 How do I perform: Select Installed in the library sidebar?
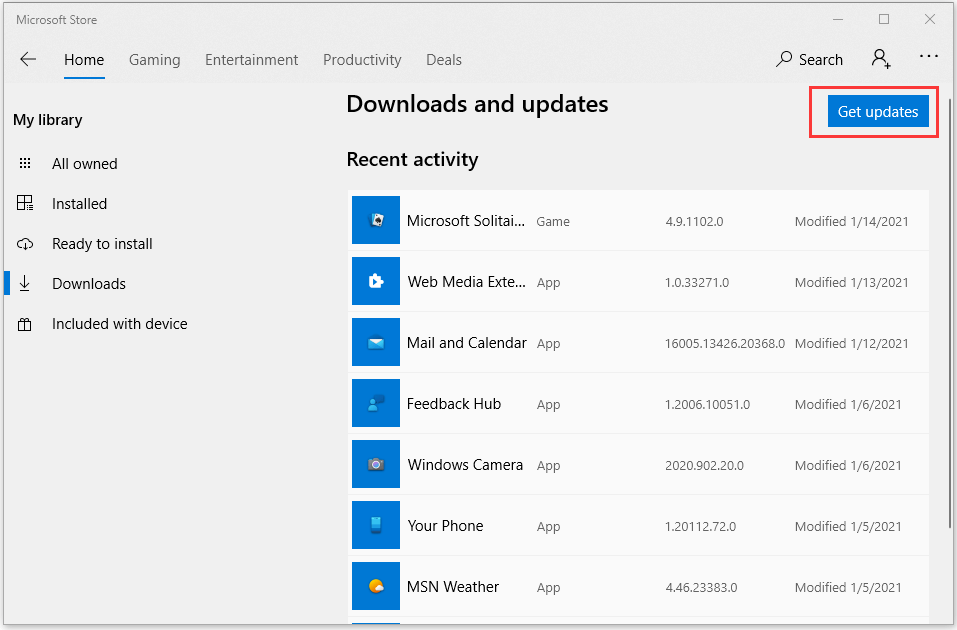coord(79,204)
